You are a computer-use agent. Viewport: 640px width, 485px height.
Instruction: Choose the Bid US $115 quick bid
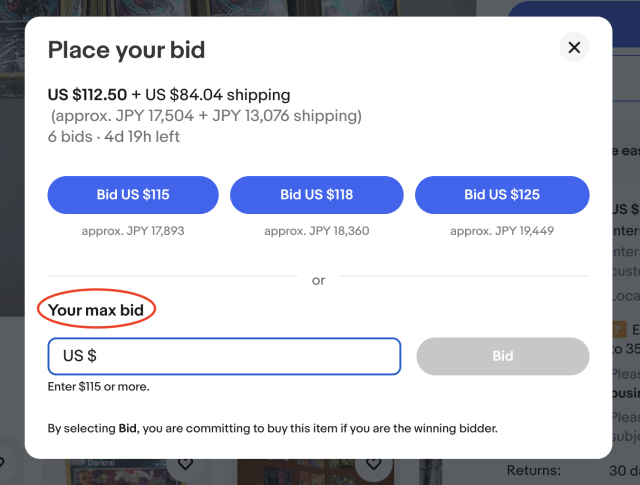coord(133,195)
